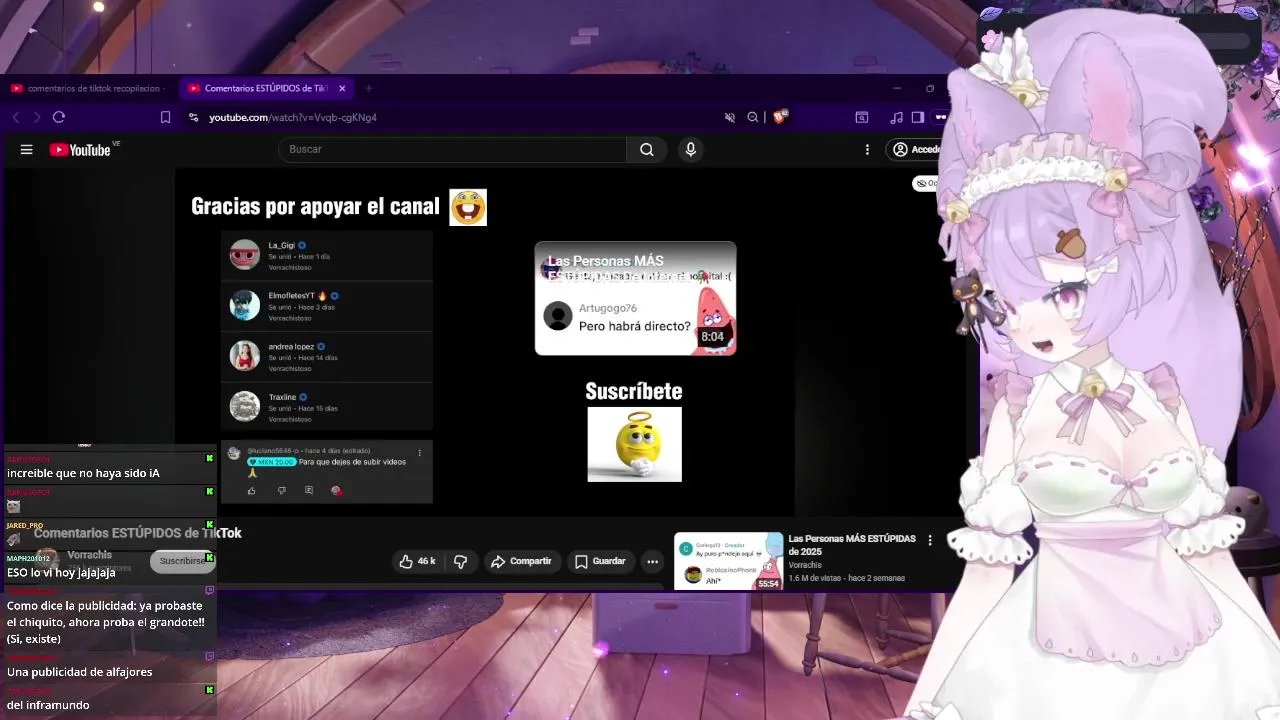
Task: Open site information icon beside the URL
Action: click(x=194, y=117)
